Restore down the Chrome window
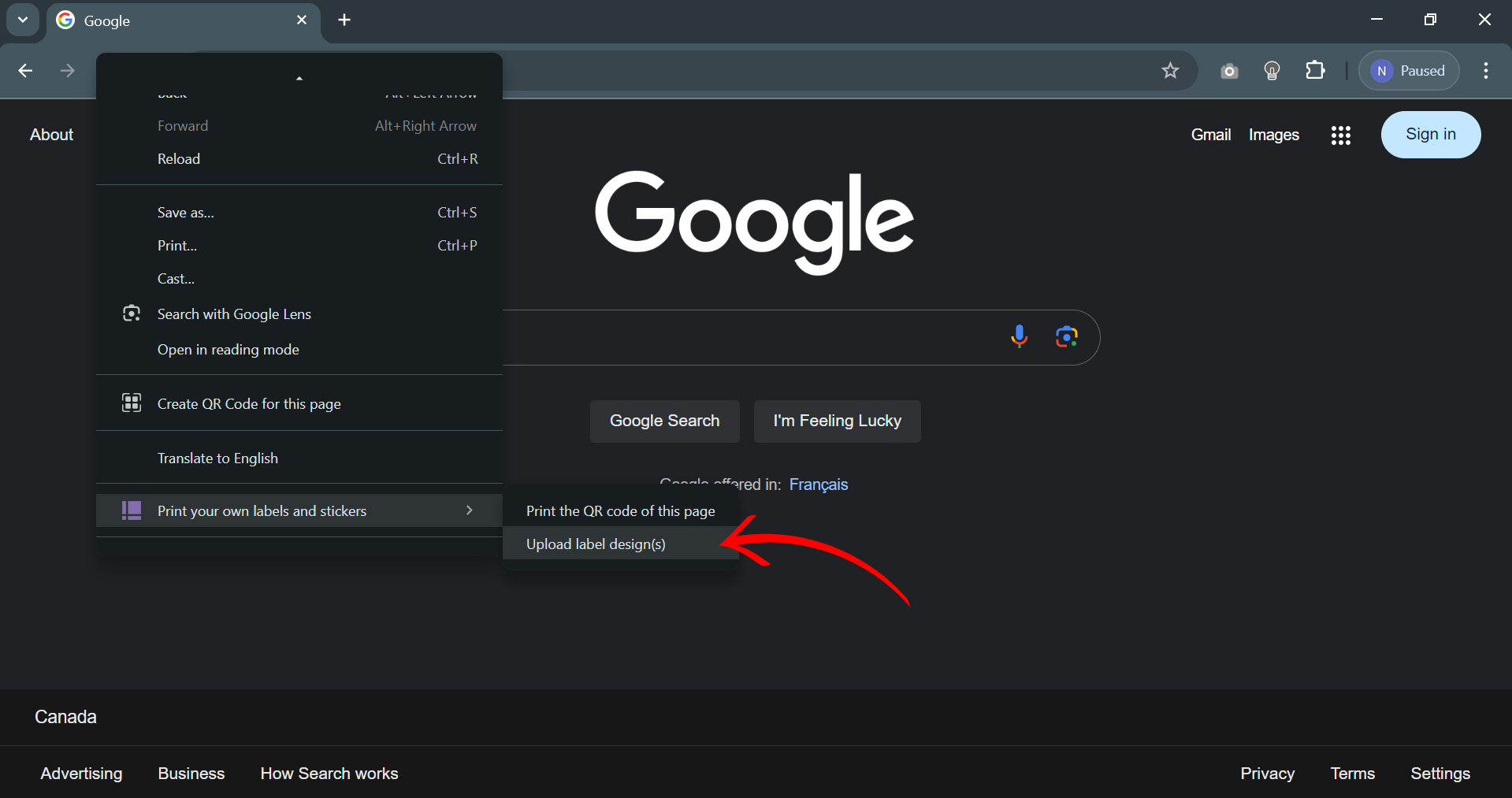The height and width of the screenshot is (798, 1512). [1430, 20]
